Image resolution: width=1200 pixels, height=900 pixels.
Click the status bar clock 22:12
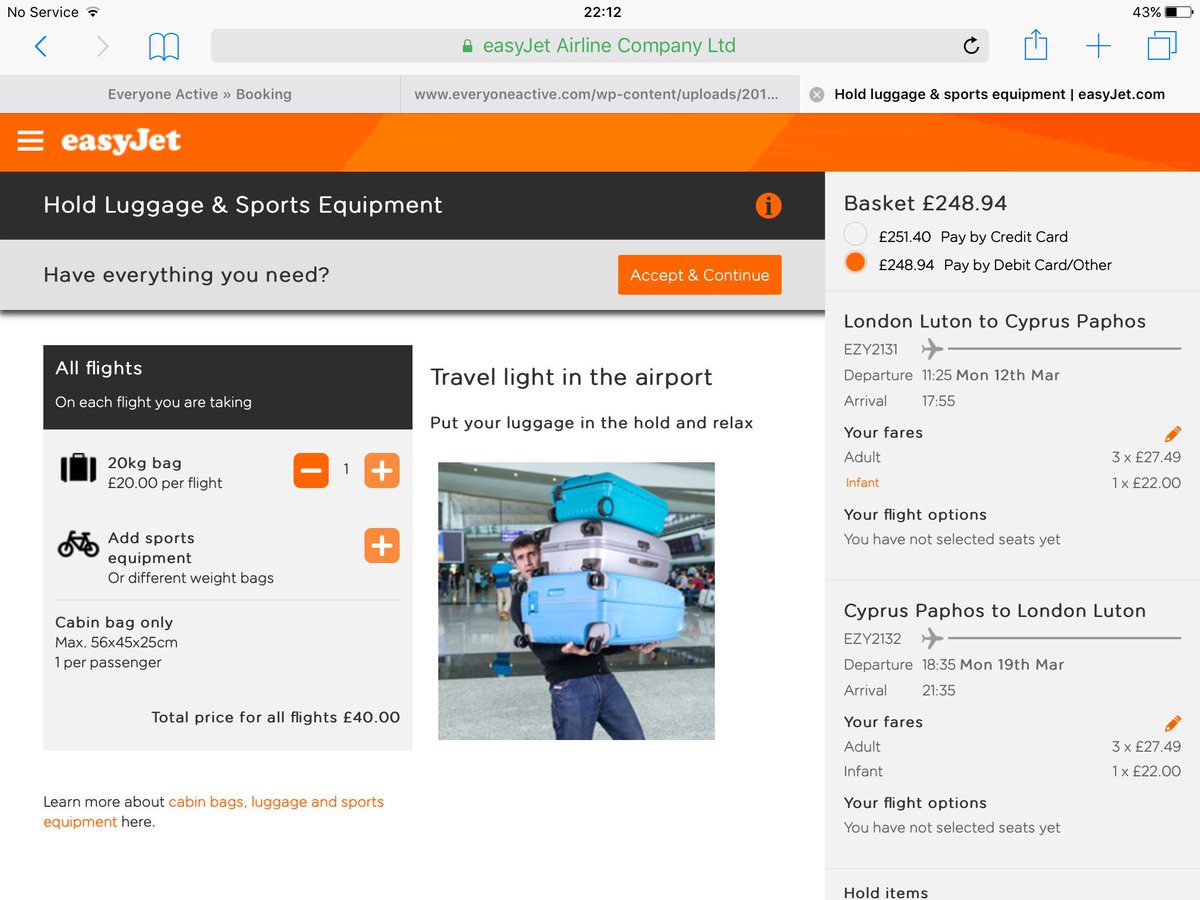pos(602,12)
